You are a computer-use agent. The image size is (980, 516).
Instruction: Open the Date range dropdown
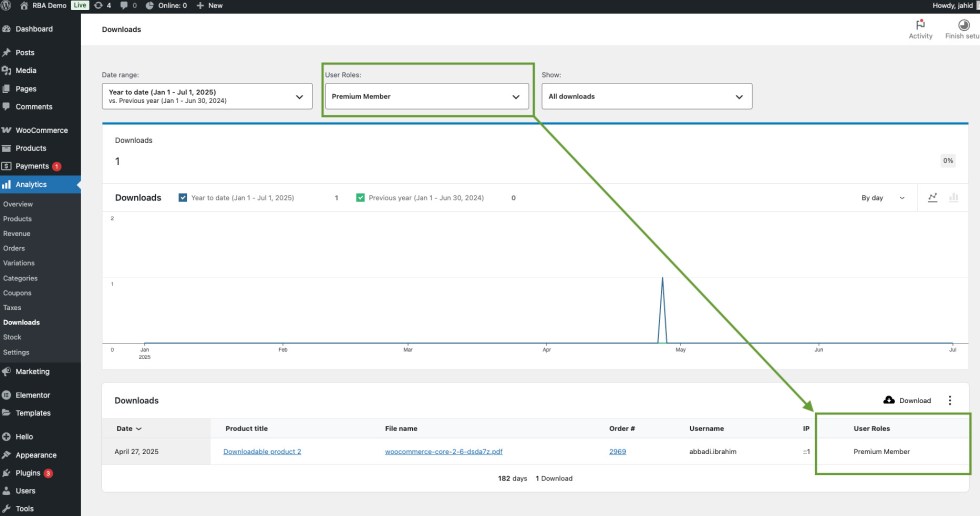[206, 97]
